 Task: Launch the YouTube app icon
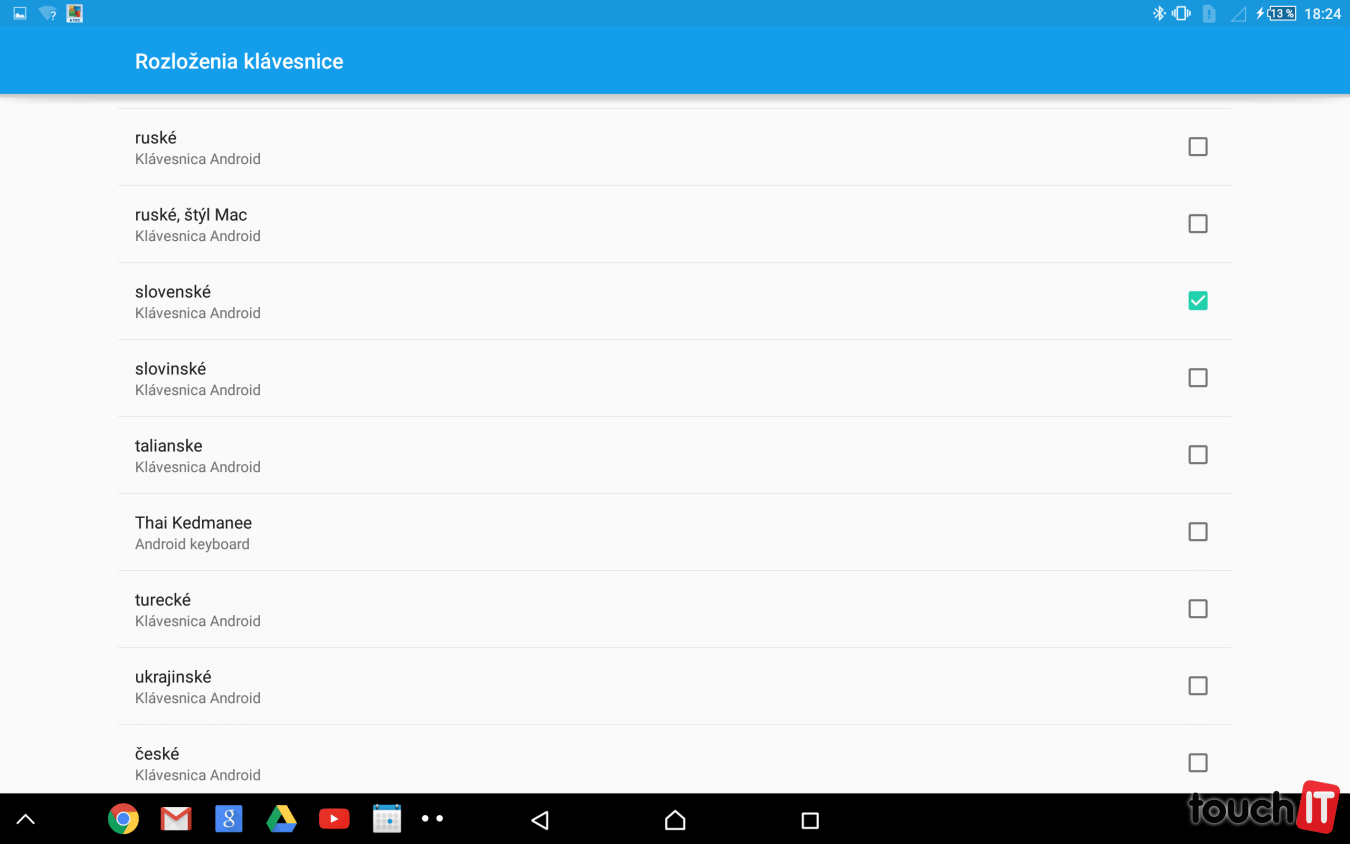[334, 820]
